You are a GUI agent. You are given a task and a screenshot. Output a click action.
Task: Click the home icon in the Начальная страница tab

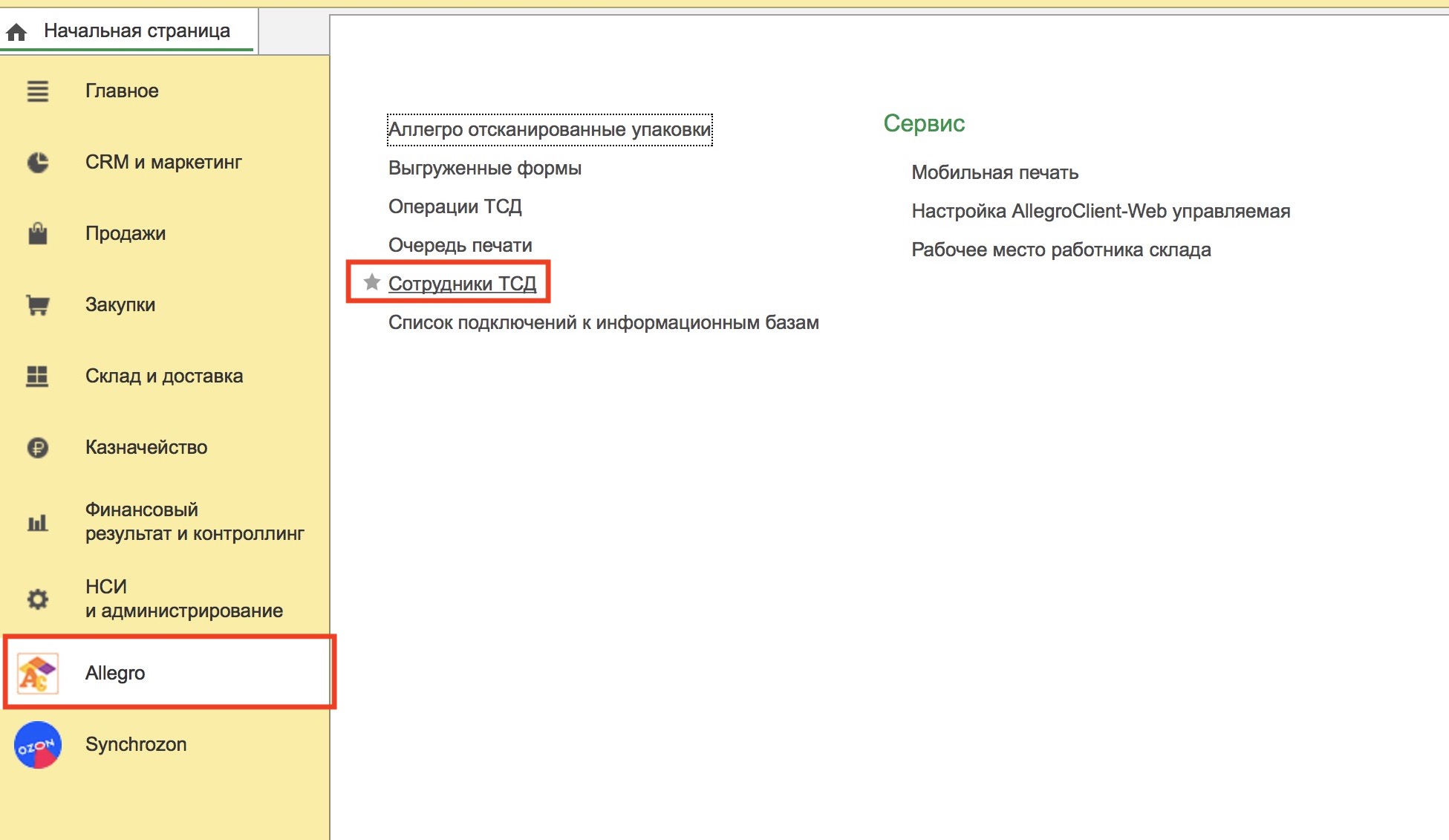point(16,32)
